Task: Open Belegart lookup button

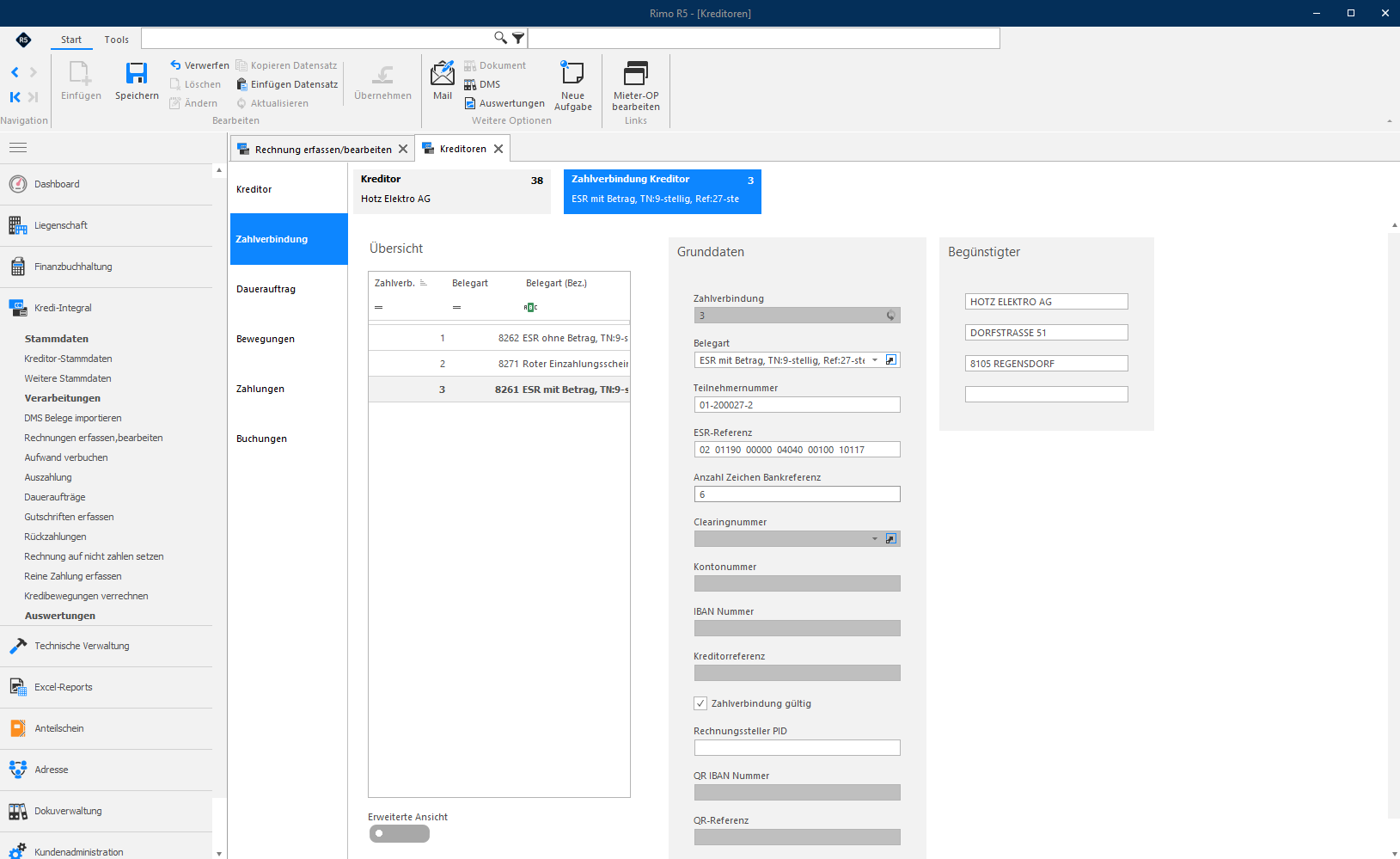Action: (891, 360)
